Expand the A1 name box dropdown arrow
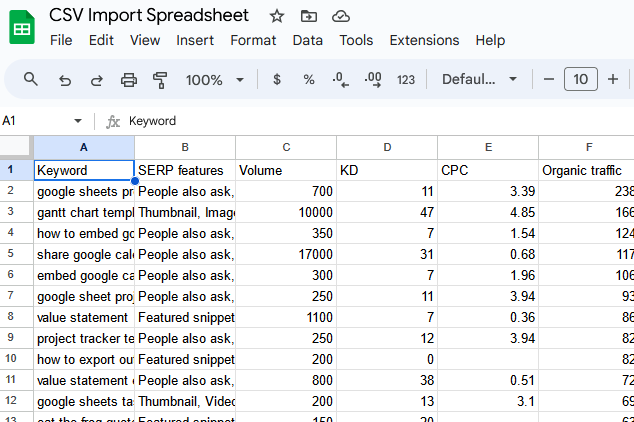Screen dimensions: 634x422 tap(78, 121)
